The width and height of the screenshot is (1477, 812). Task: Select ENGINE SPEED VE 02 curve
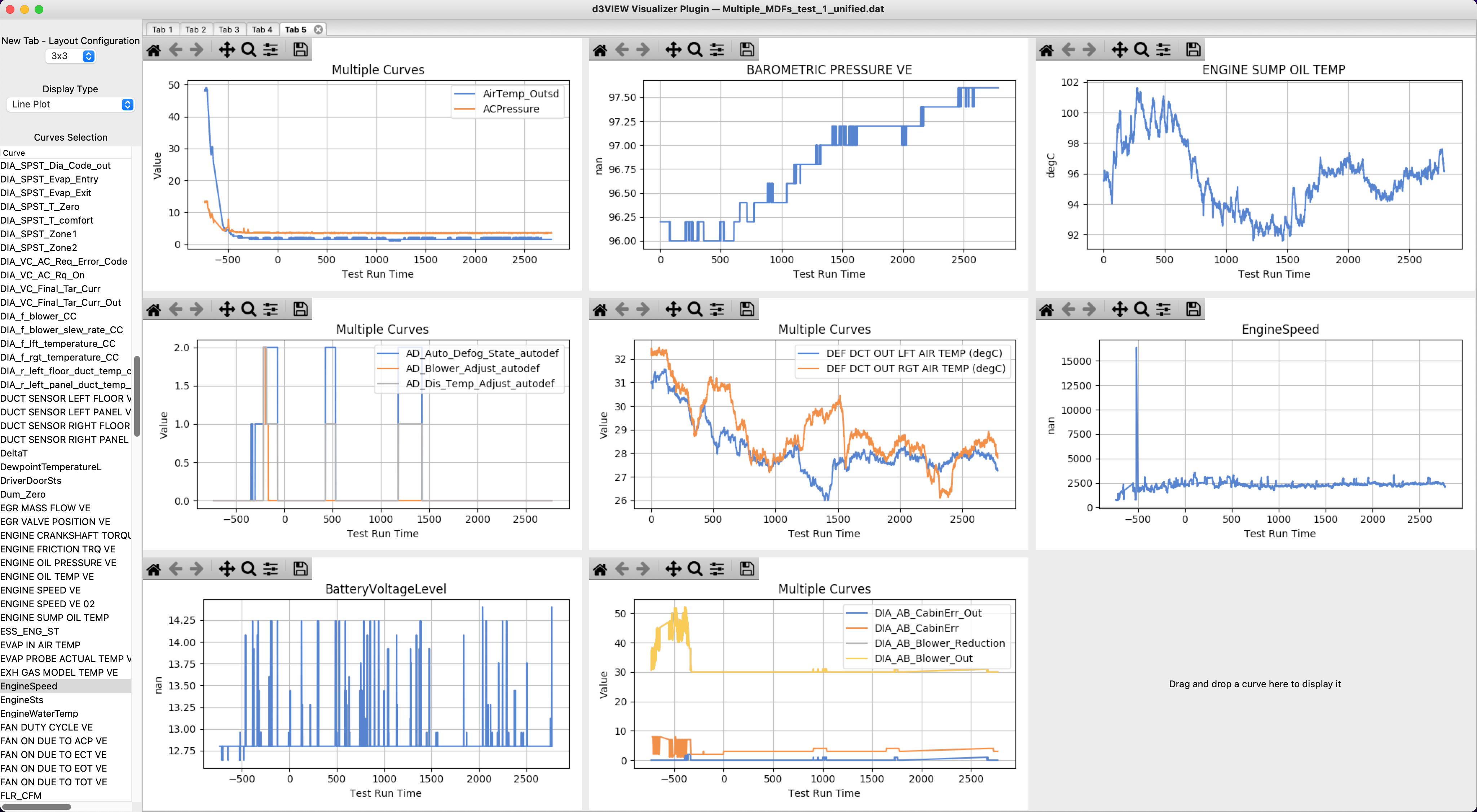(65, 604)
